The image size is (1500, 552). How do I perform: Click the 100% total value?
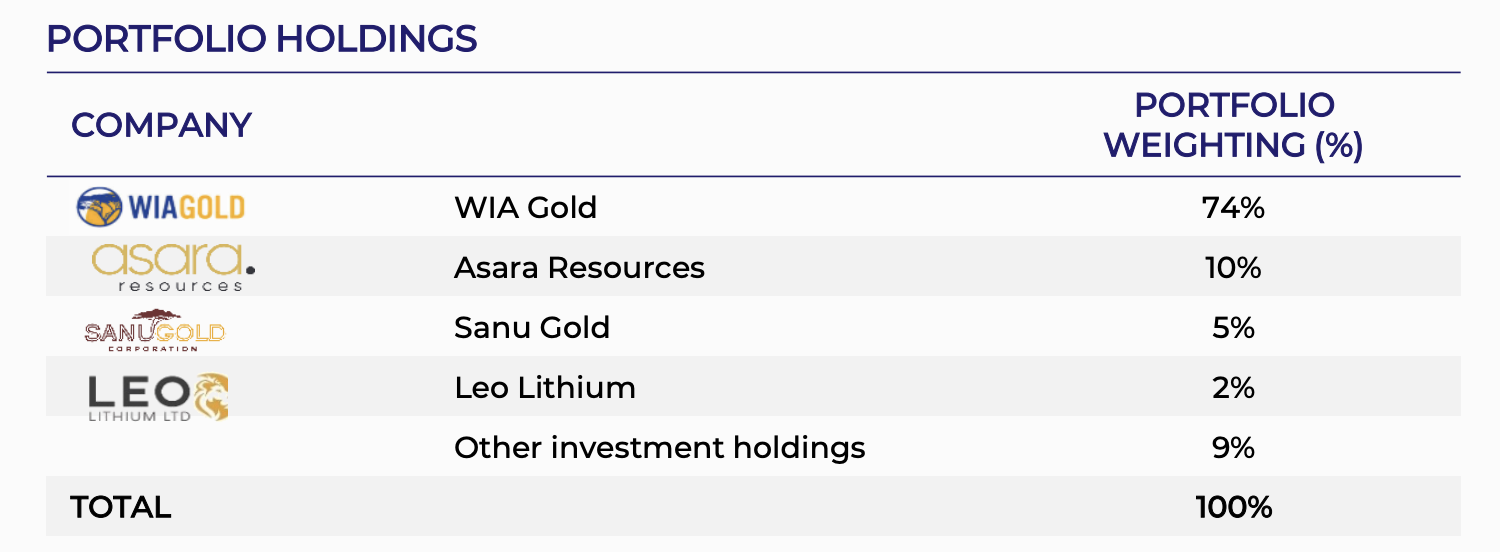(x=1233, y=507)
